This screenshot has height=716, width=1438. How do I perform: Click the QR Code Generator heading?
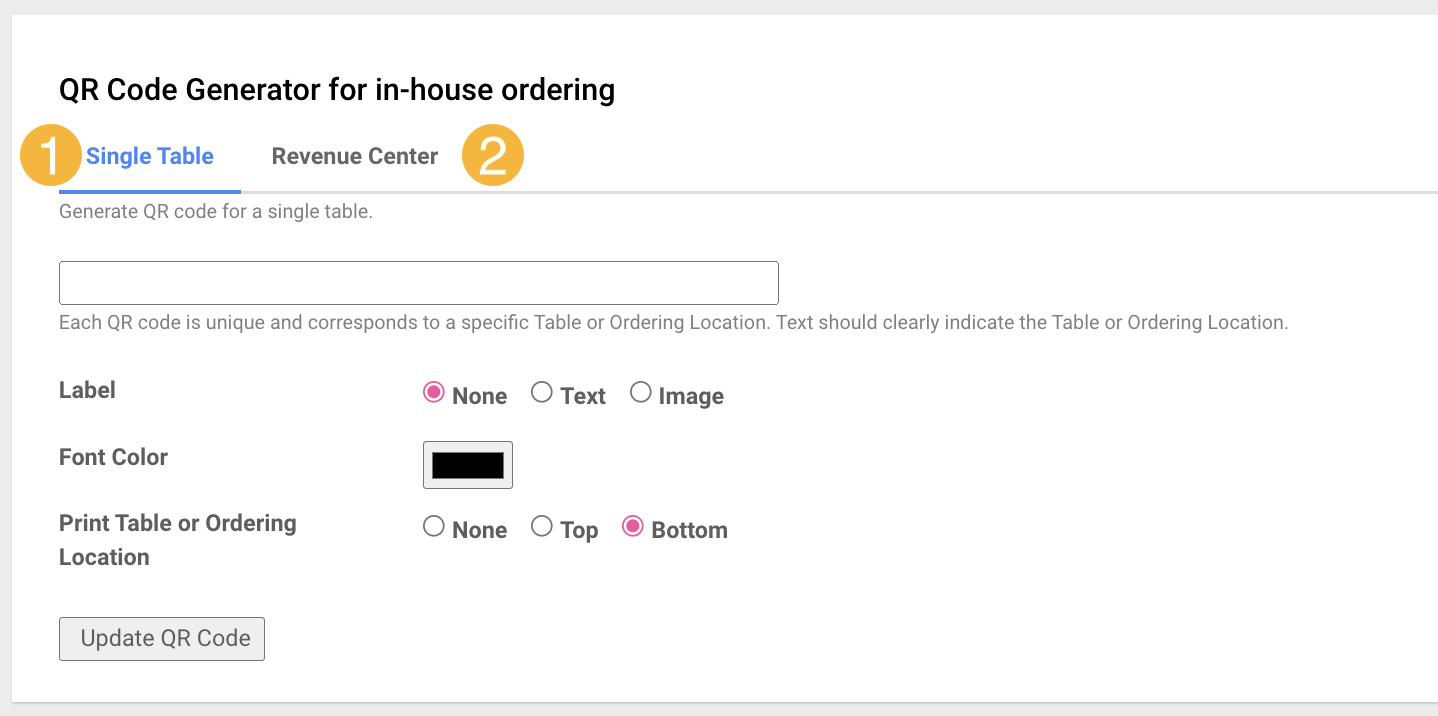[x=337, y=90]
